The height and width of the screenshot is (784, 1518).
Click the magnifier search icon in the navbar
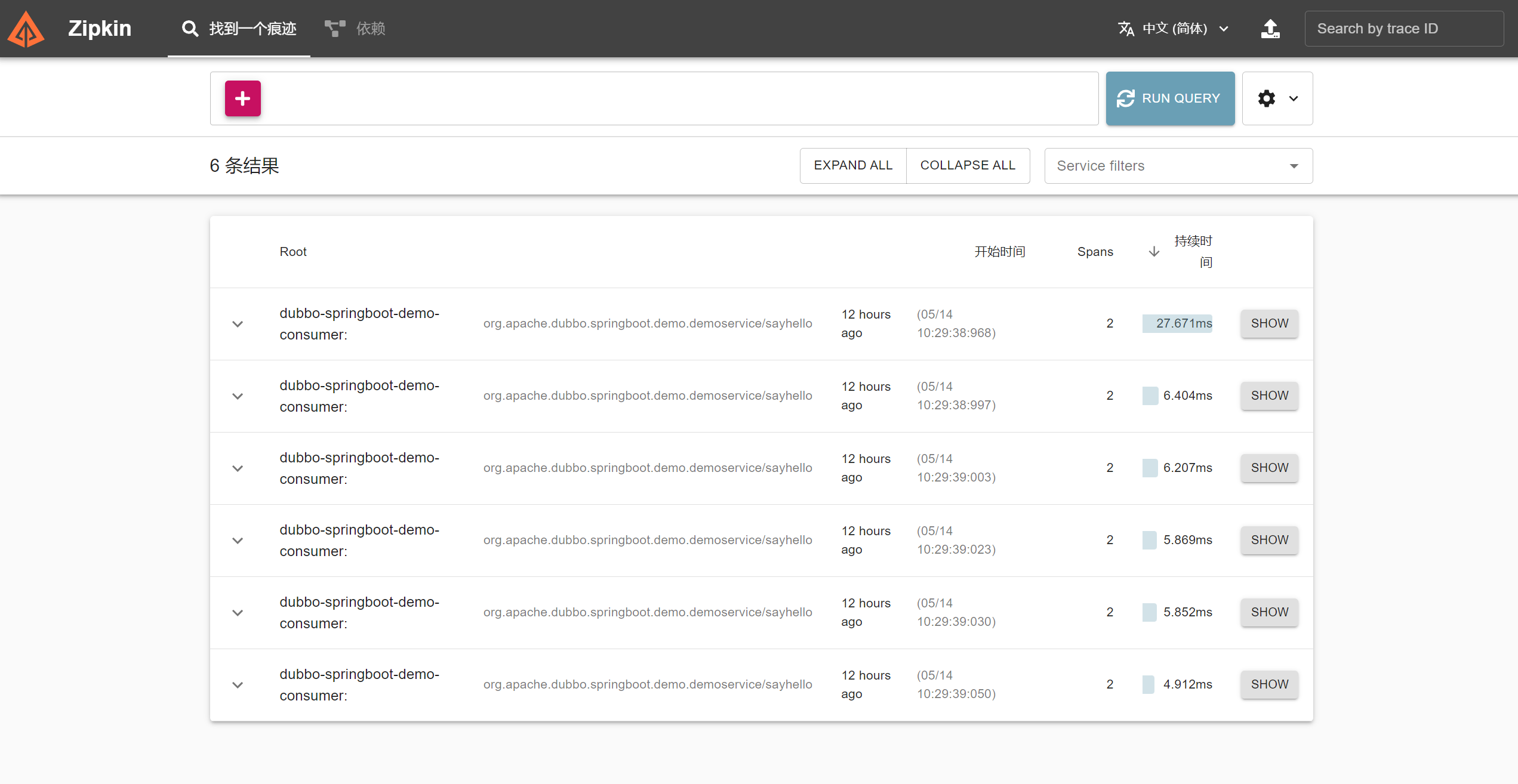point(190,29)
